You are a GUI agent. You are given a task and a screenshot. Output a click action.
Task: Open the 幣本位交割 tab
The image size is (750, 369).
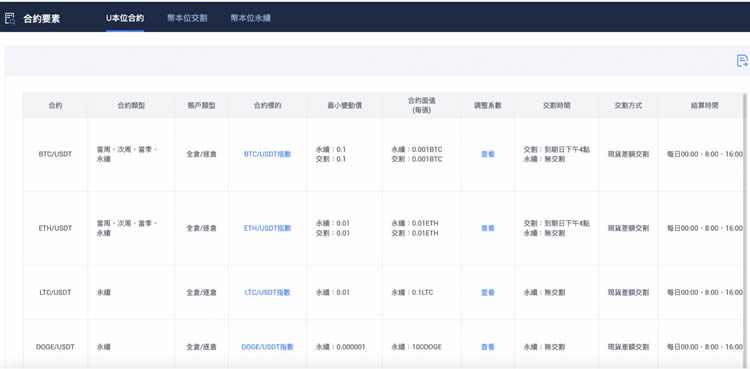point(187,18)
